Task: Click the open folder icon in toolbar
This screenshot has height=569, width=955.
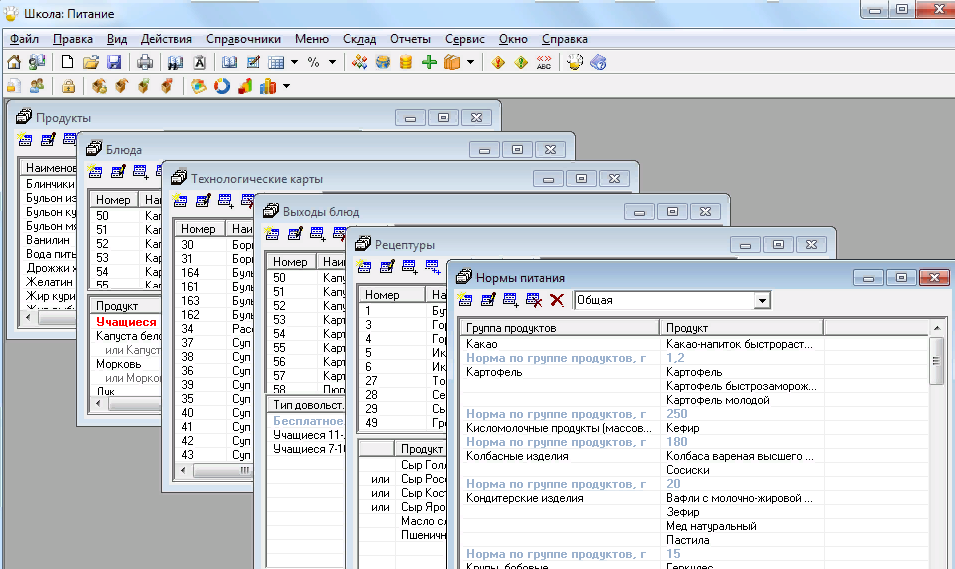Action: click(x=91, y=62)
